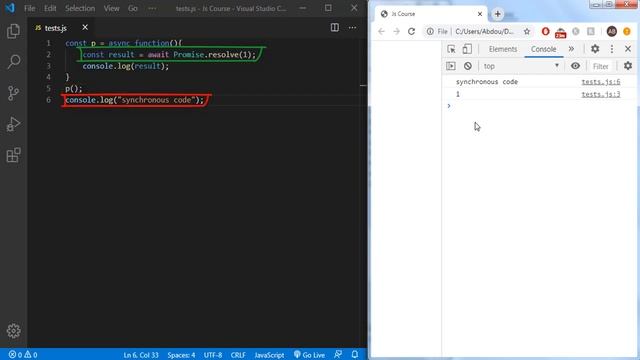Close the tests.js editor tab
The height and width of the screenshot is (360, 640).
[85, 27]
